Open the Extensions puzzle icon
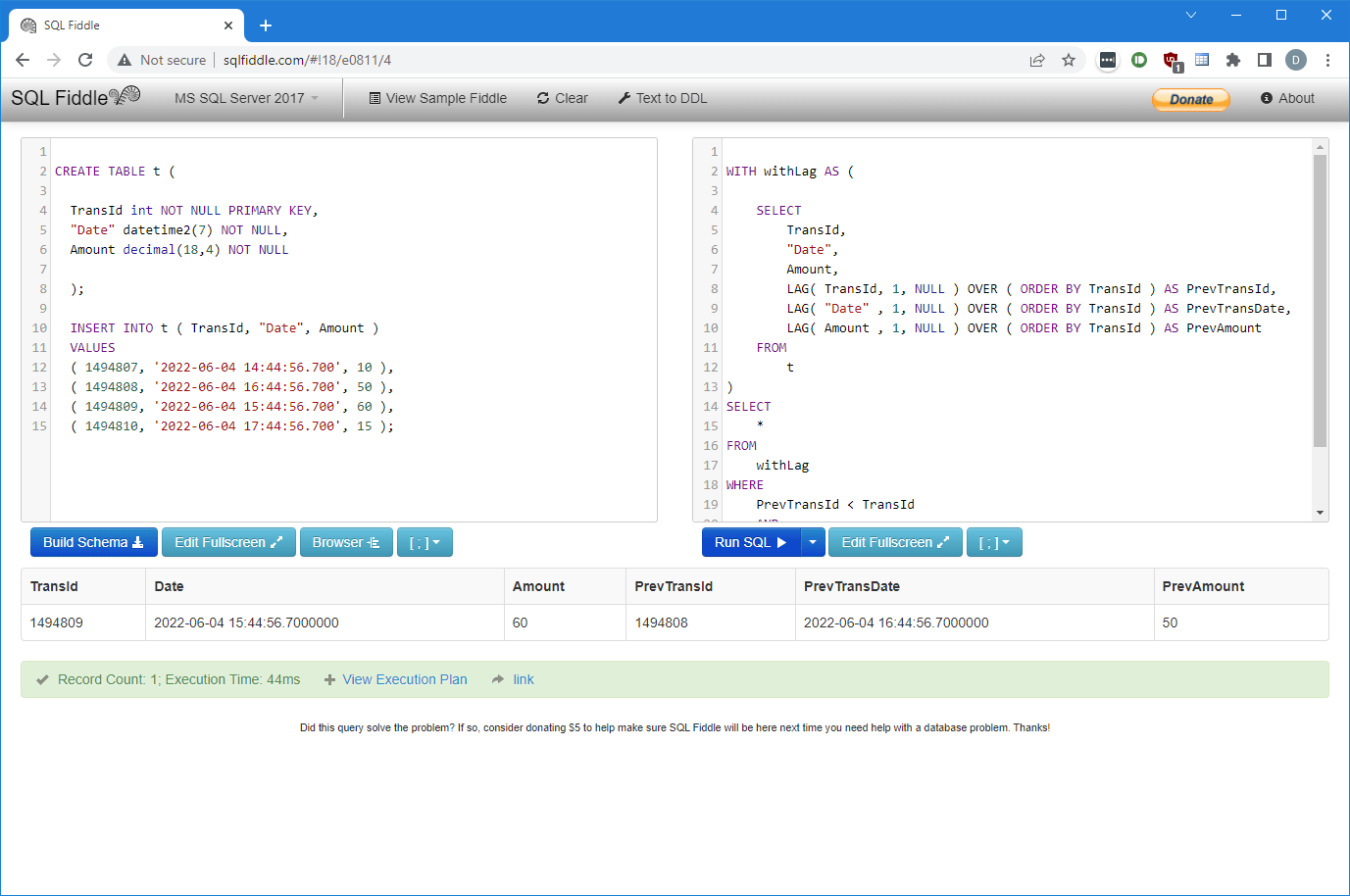1350x896 pixels. click(1233, 60)
